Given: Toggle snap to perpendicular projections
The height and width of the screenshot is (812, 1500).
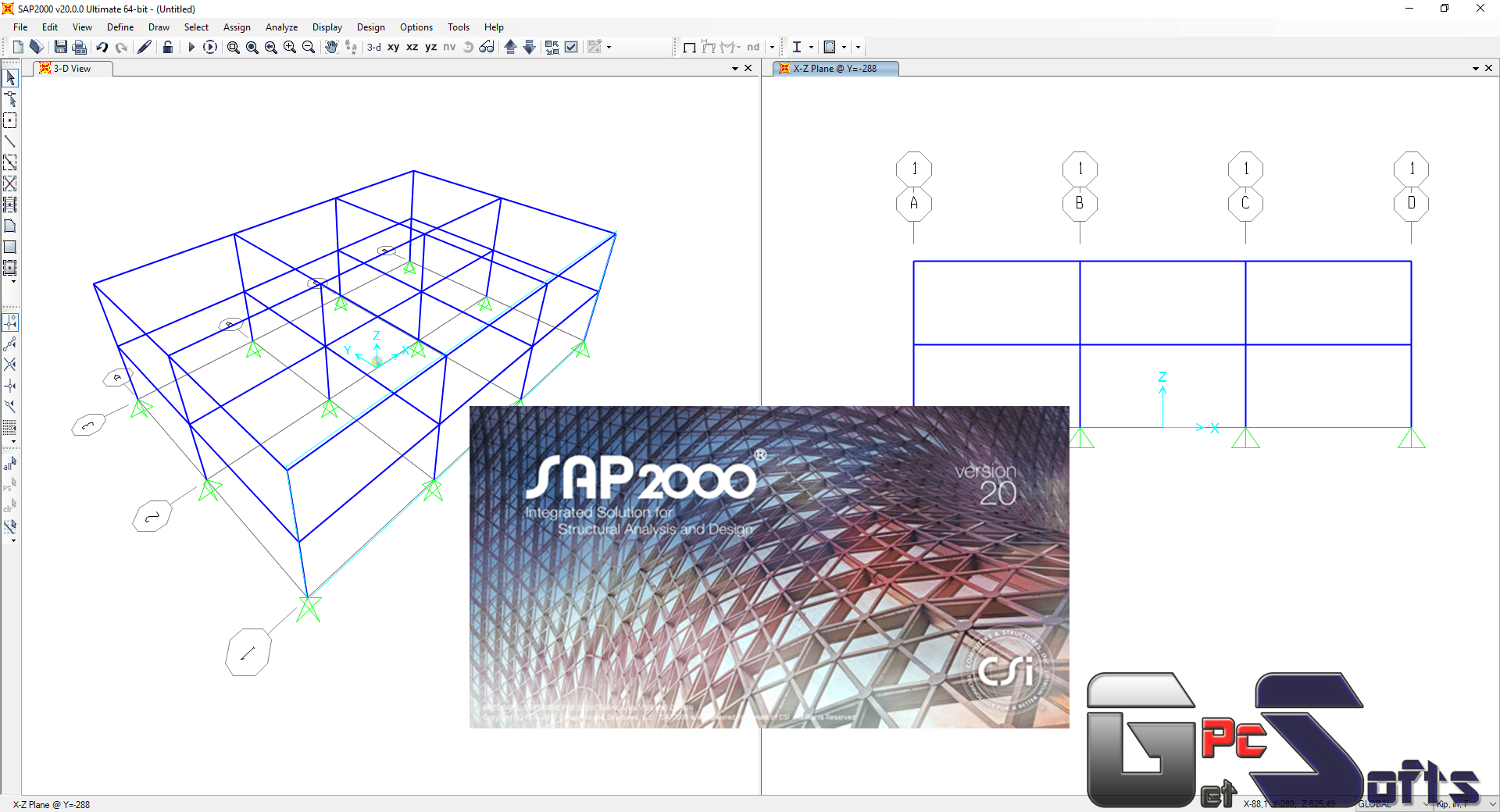Looking at the screenshot, I should coord(10,385).
